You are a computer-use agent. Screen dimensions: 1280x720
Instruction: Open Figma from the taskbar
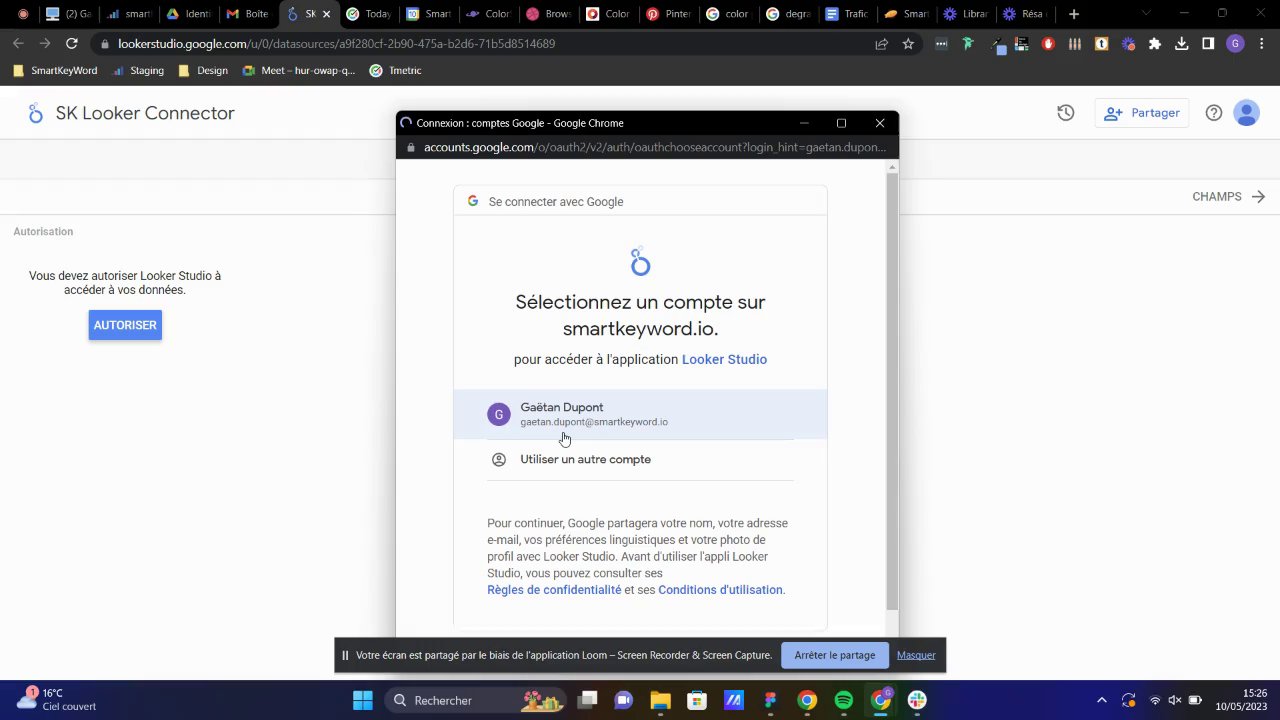coord(770,700)
